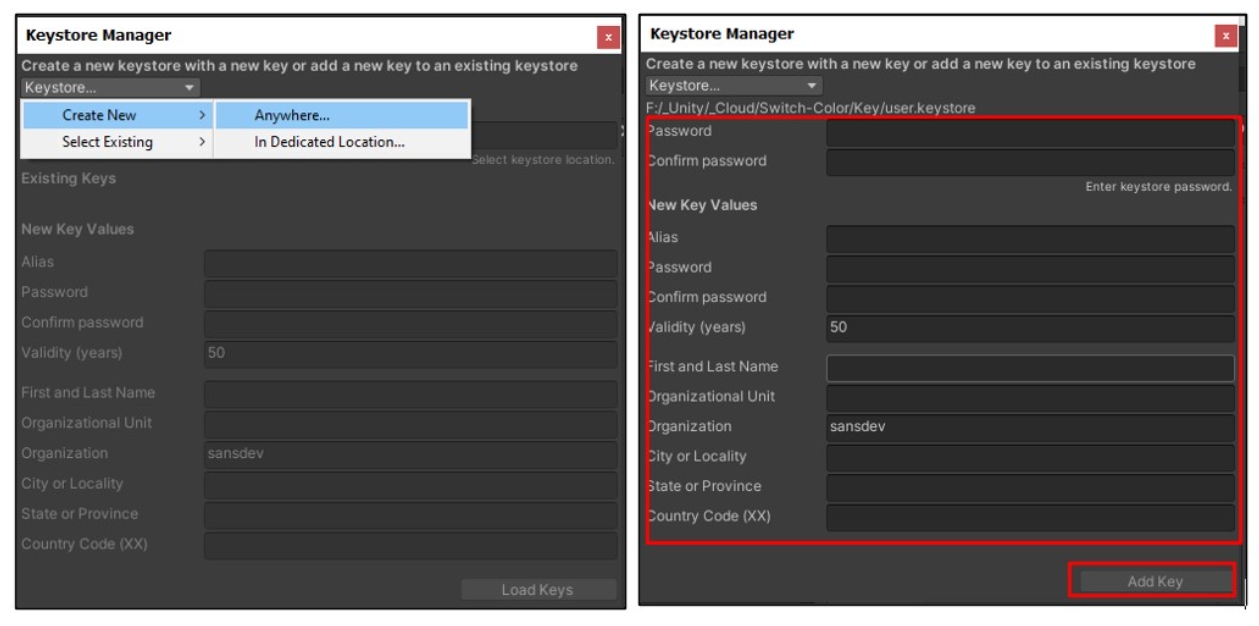This screenshot has height=626, width=1259.
Task: Open Keystore... dropdown above the user.keystore path
Action: (734, 86)
